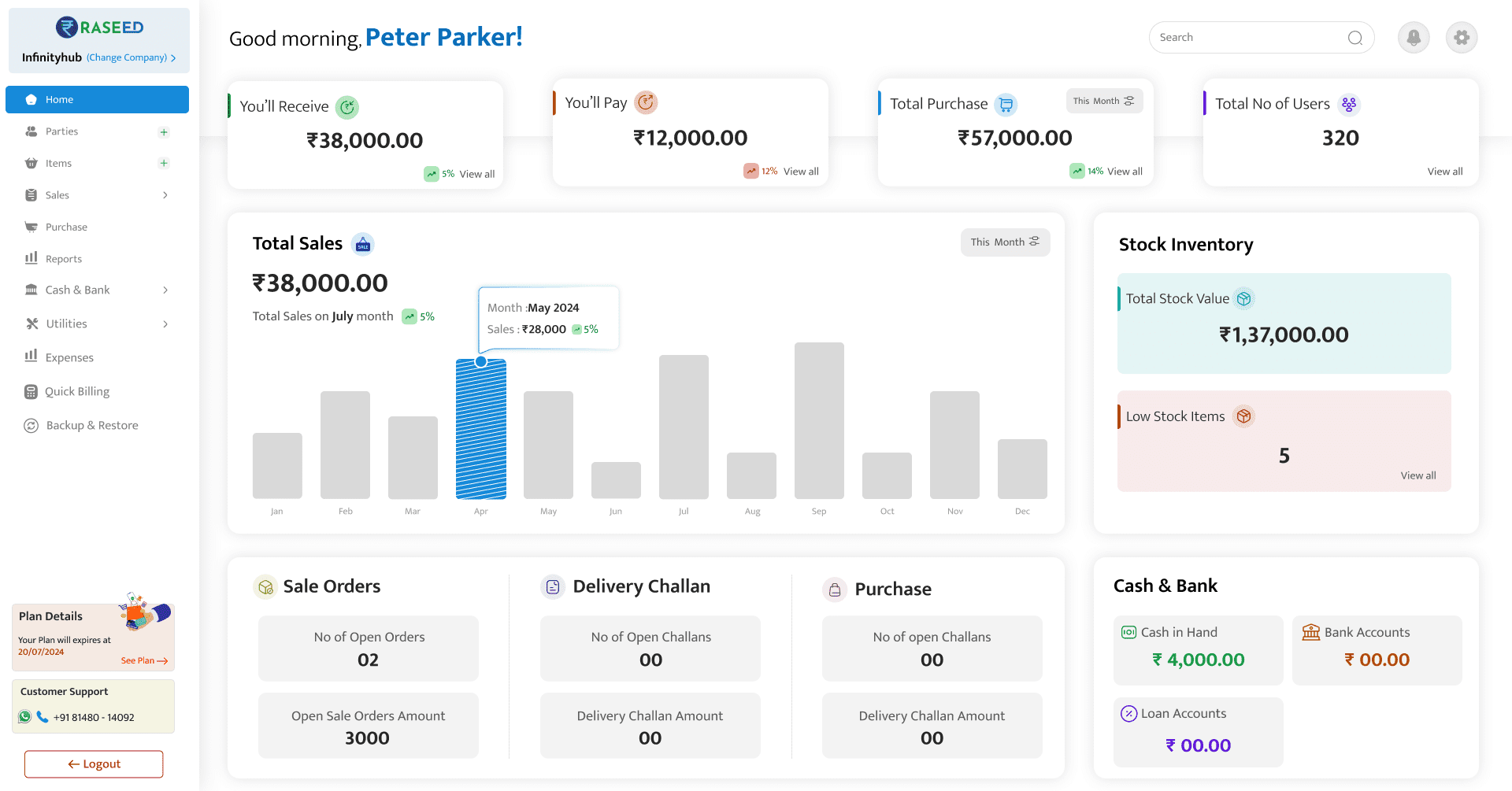Open the settings gear icon
The width and height of the screenshot is (1512, 791).
tap(1461, 37)
